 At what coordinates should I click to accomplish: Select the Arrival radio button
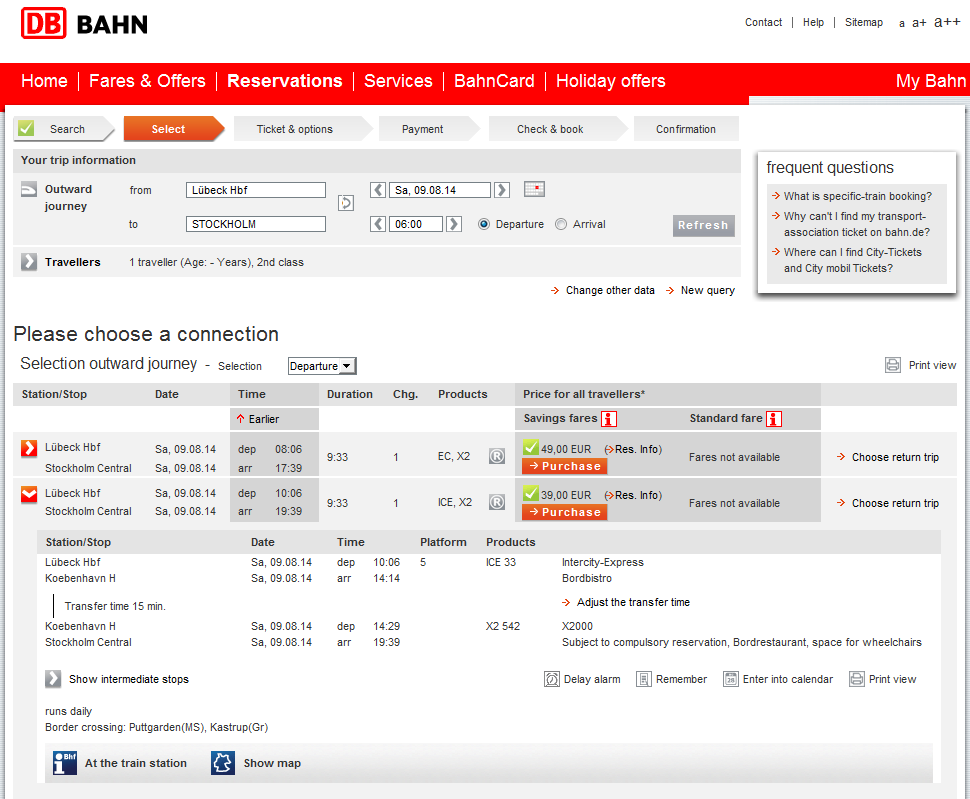(561, 224)
